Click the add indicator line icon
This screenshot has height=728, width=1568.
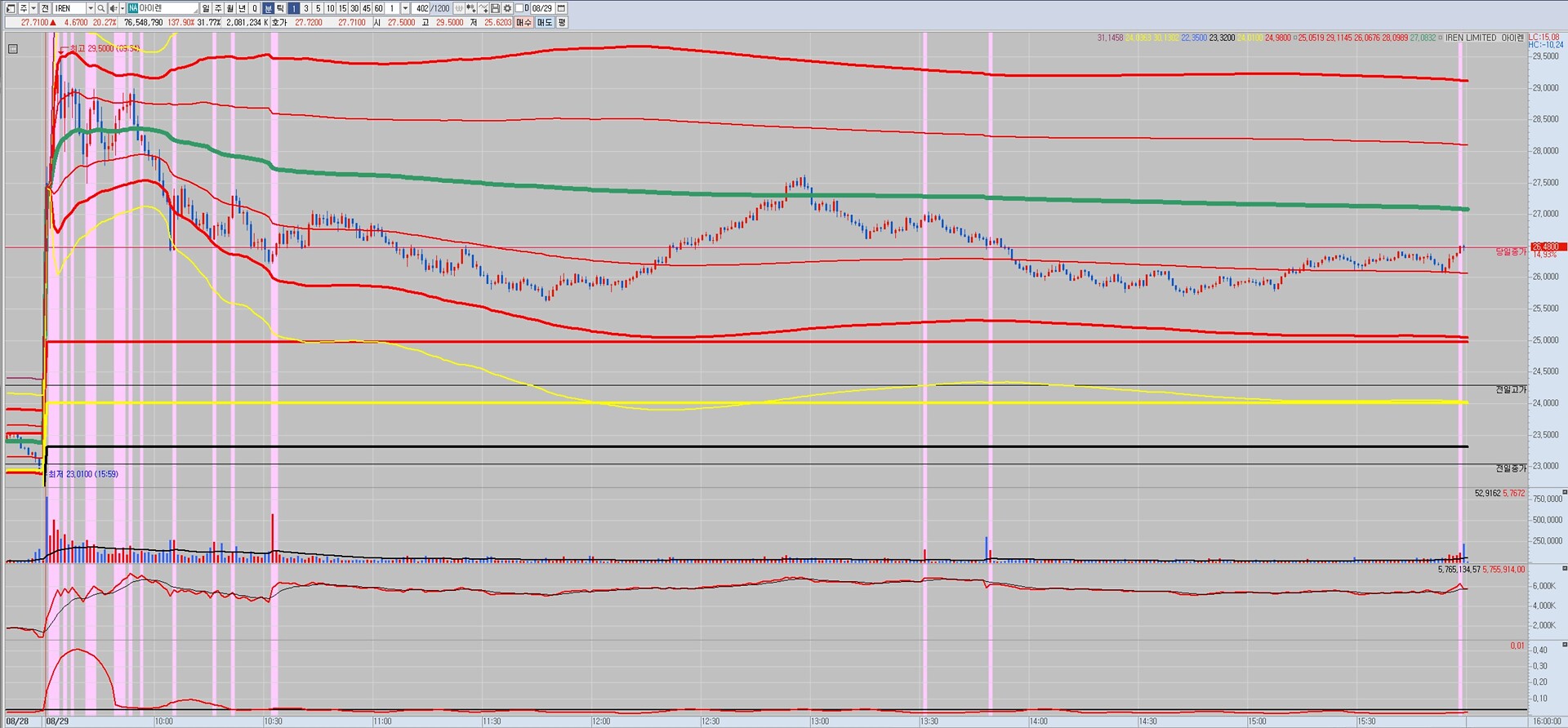click(483, 8)
